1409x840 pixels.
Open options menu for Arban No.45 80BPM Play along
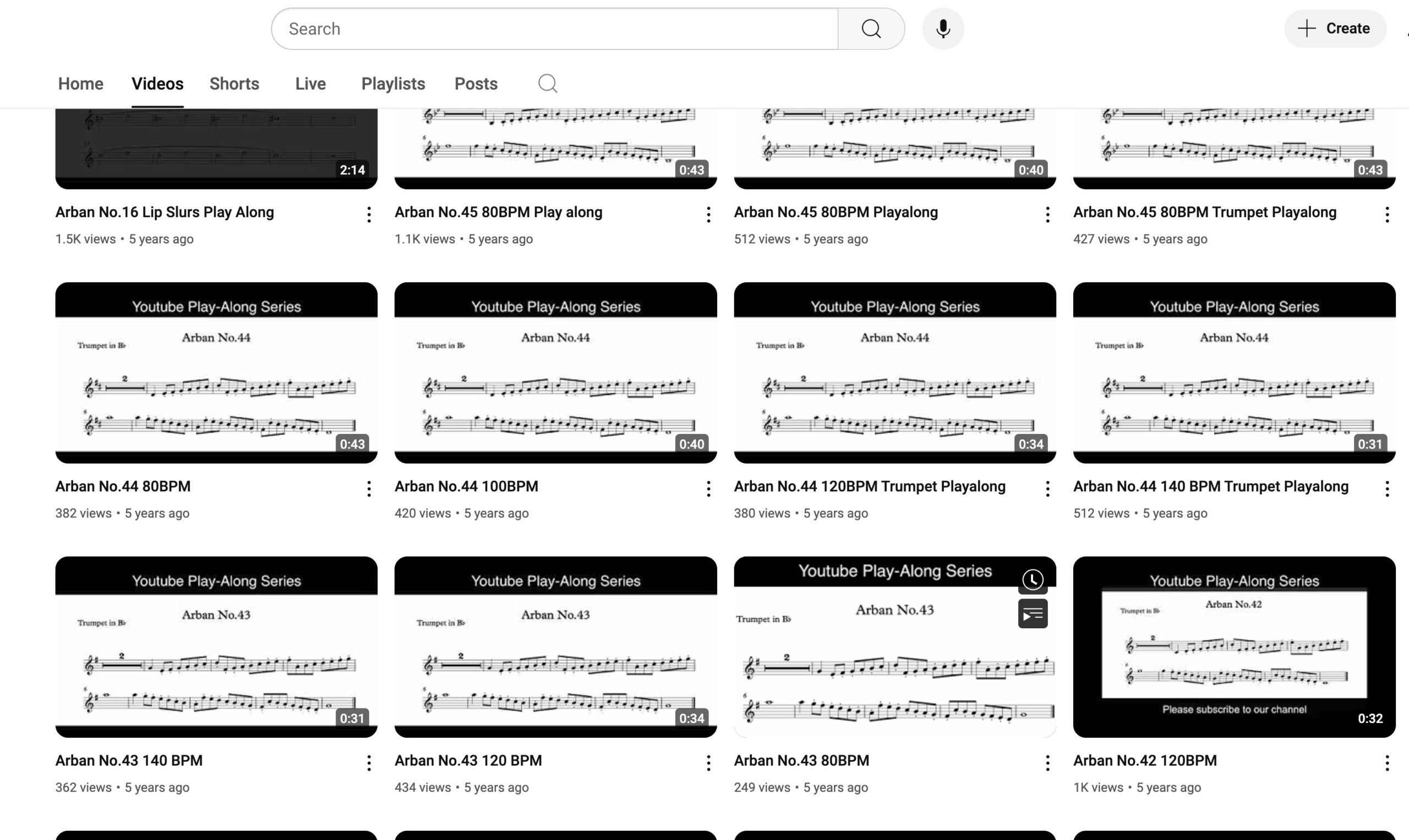708,215
